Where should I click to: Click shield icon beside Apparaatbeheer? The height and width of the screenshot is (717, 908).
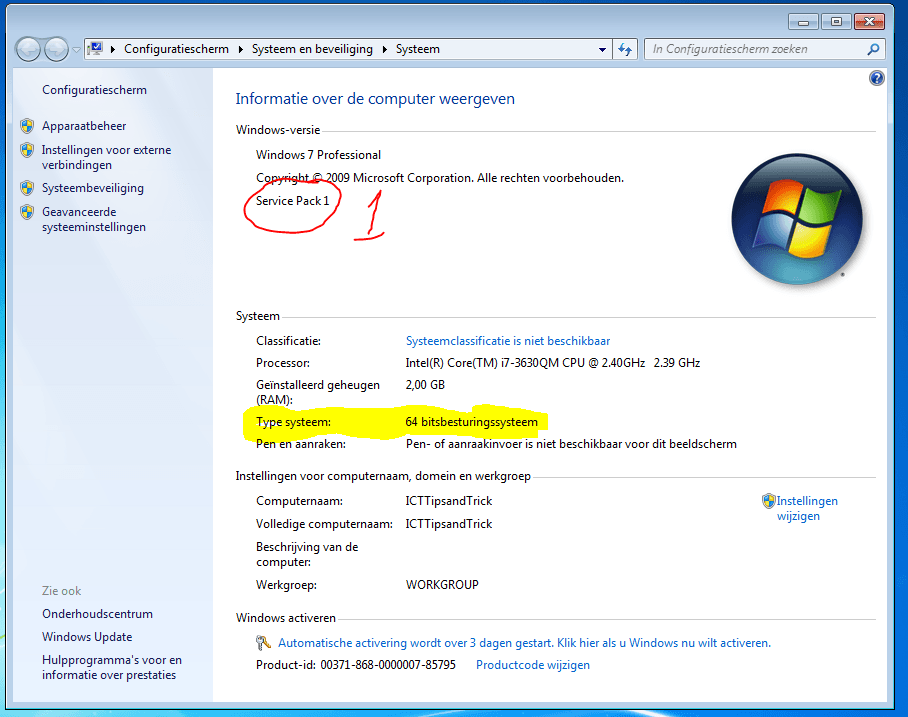pyautogui.click(x=27, y=126)
